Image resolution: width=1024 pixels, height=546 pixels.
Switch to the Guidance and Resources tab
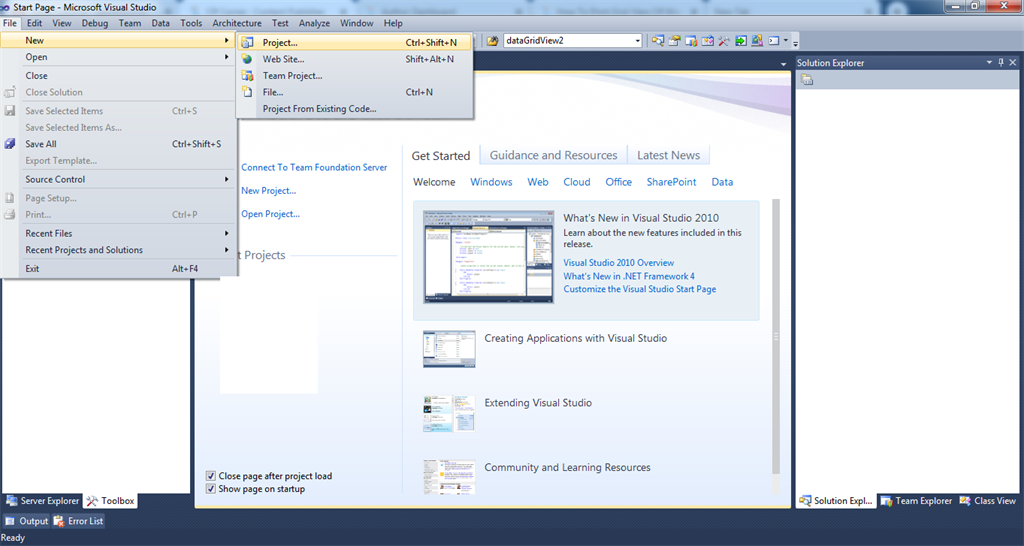553,155
